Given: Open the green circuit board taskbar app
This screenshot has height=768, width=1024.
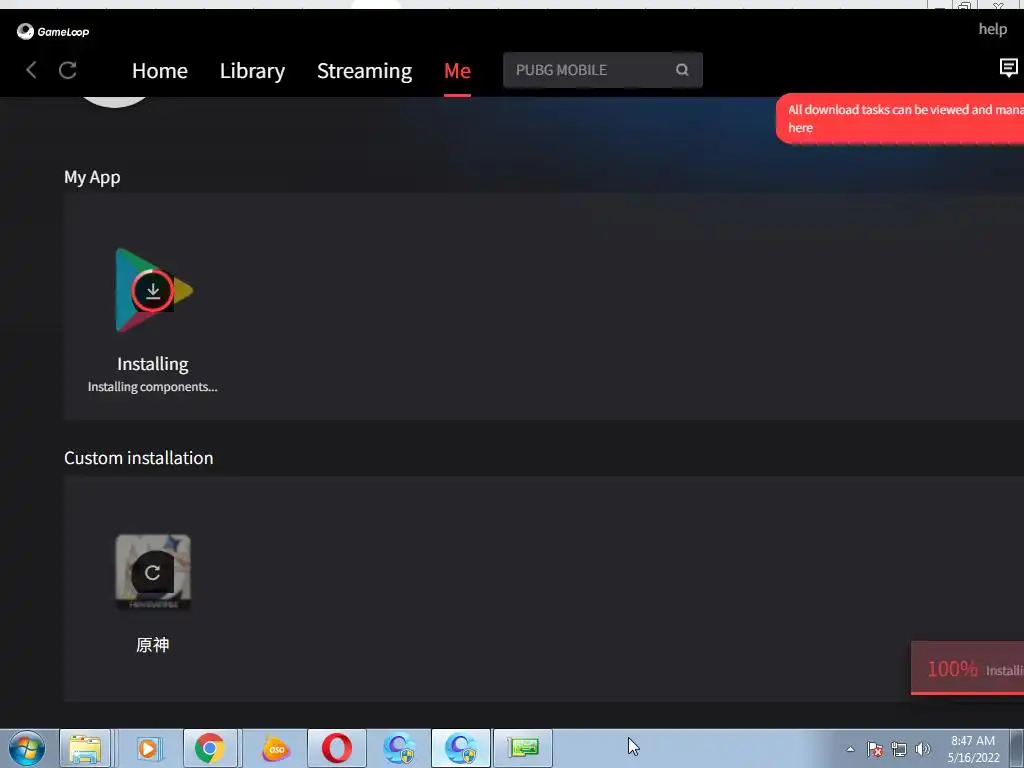Looking at the screenshot, I should click(x=523, y=748).
